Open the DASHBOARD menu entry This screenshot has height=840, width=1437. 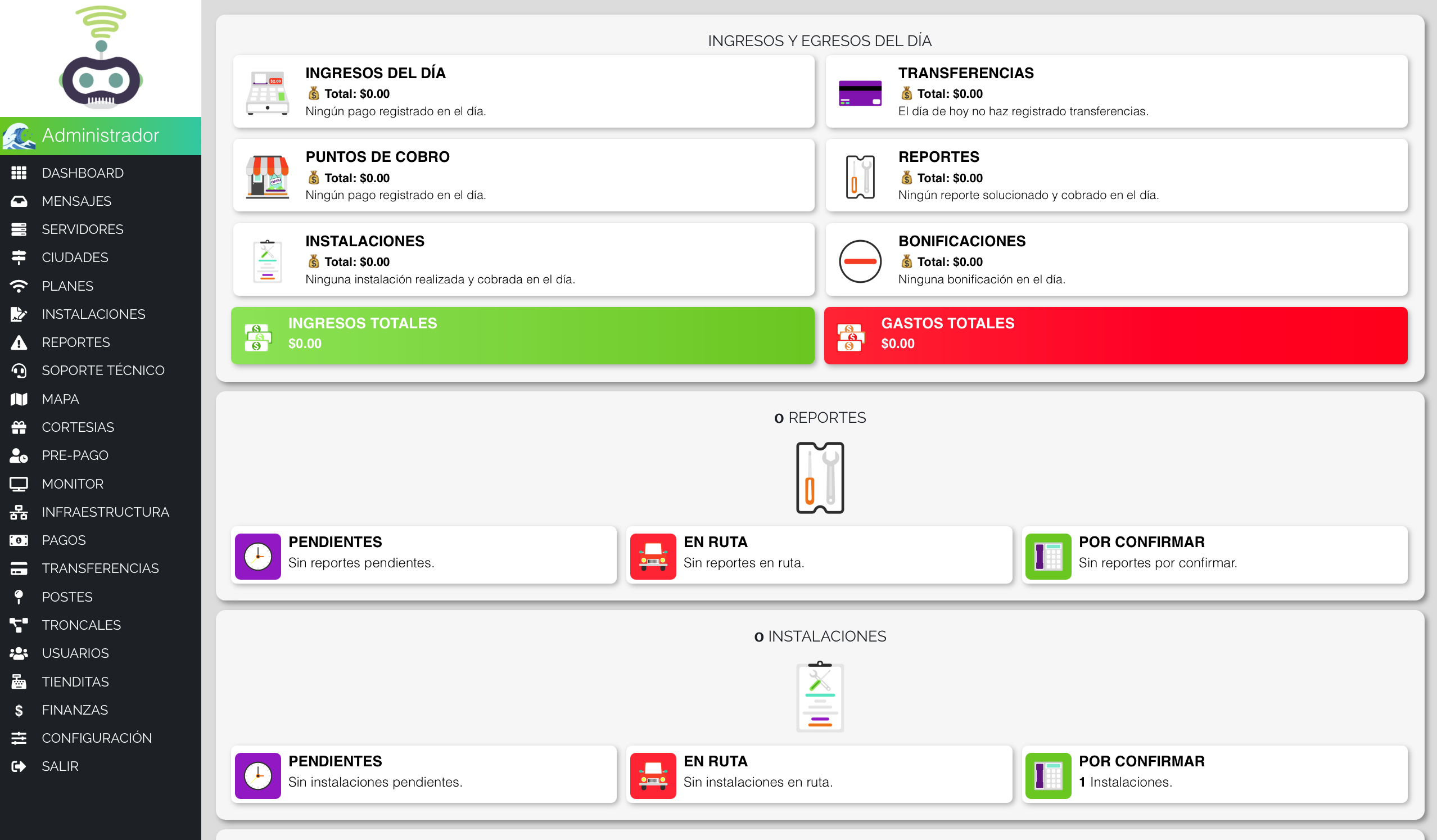(x=83, y=173)
